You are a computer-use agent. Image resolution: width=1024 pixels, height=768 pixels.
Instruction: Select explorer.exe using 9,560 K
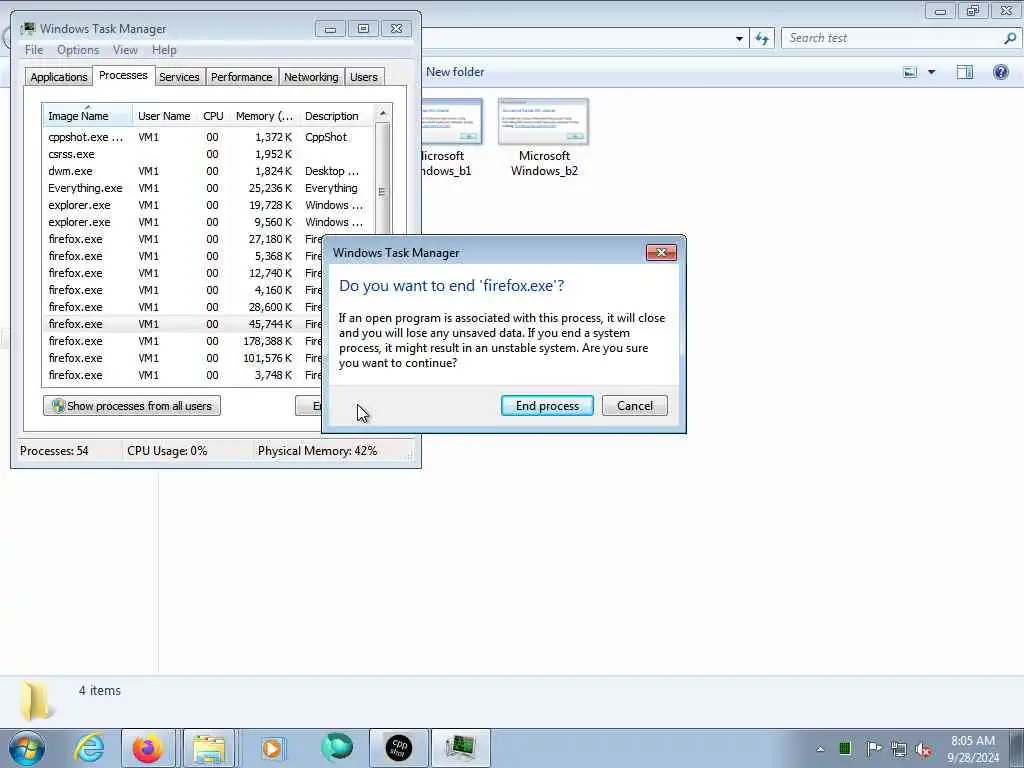[x=208, y=222]
